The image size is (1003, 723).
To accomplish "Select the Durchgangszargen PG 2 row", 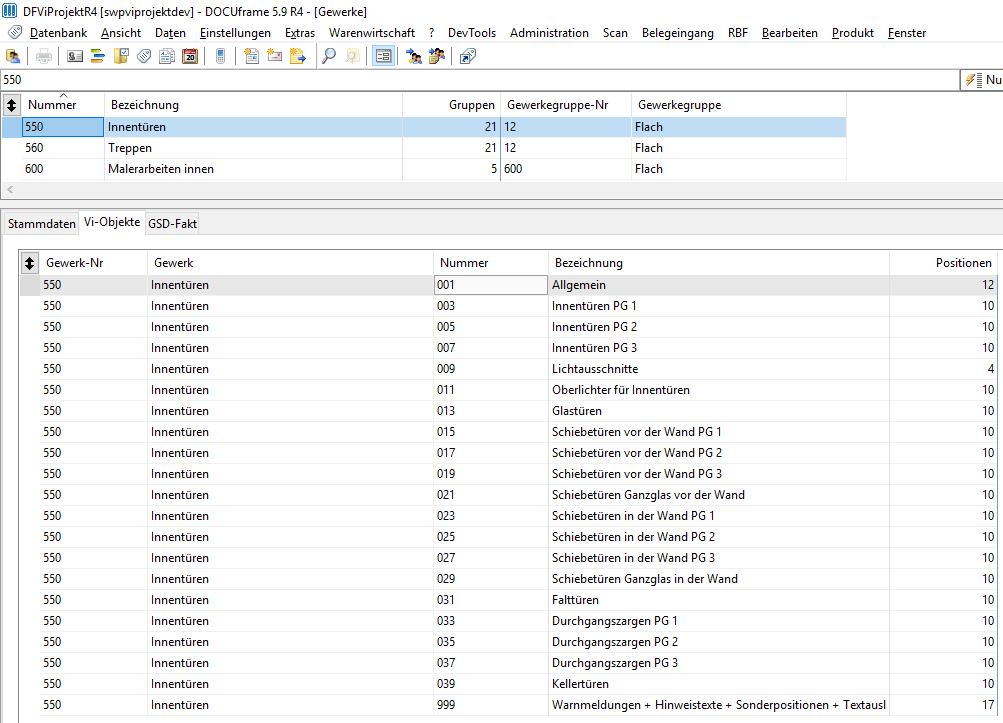I will (509, 642).
